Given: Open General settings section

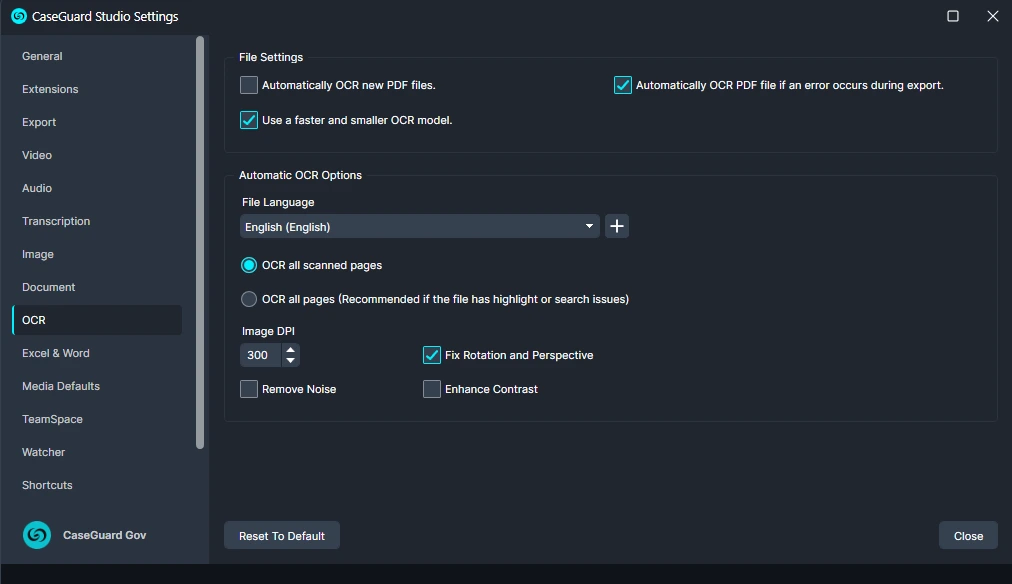Looking at the screenshot, I should point(97,56).
